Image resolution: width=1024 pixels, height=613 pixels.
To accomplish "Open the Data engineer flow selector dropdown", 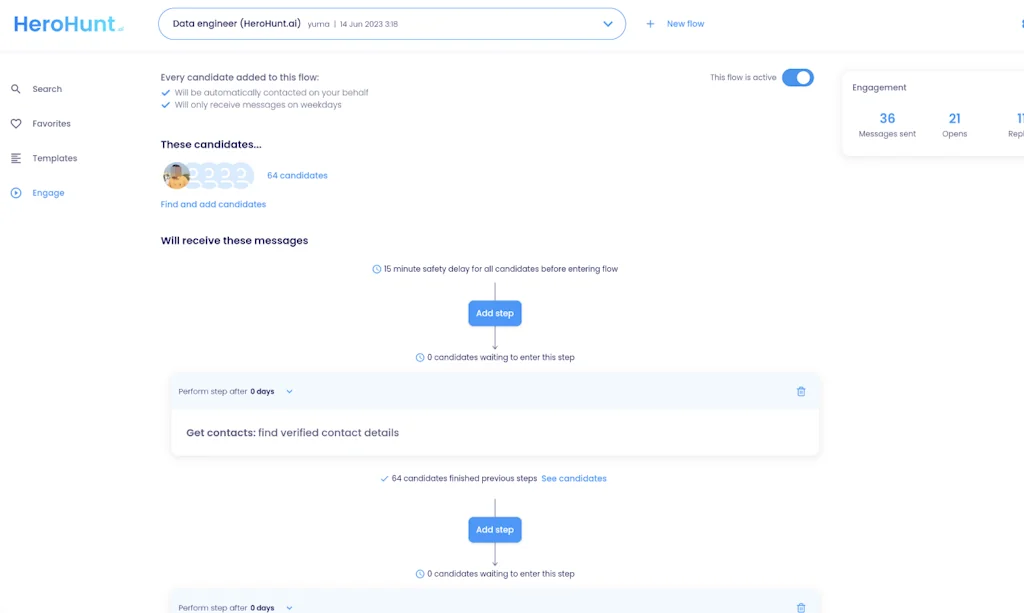I will [x=607, y=23].
